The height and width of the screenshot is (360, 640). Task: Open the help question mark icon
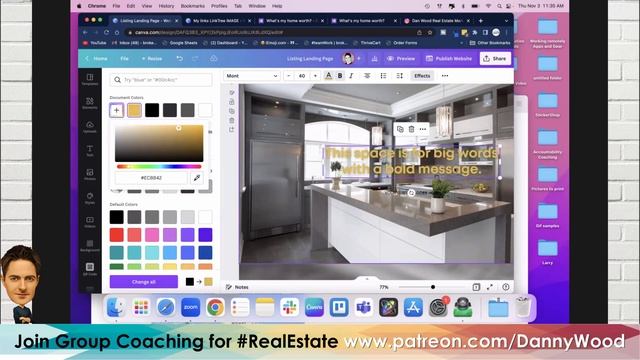(506, 287)
